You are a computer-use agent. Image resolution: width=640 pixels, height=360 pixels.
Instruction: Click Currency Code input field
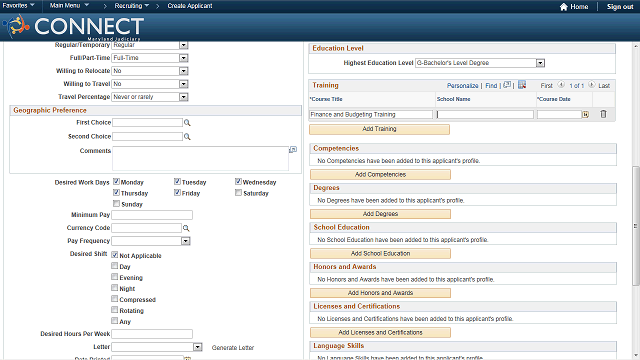click(x=147, y=228)
